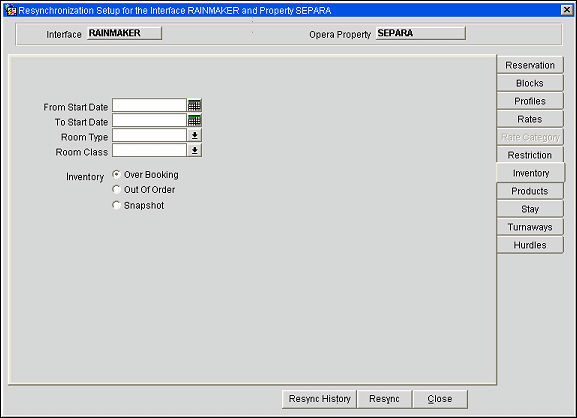Open calendar for From Start Date
Viewport: 577px width, 418px height.
click(x=195, y=106)
